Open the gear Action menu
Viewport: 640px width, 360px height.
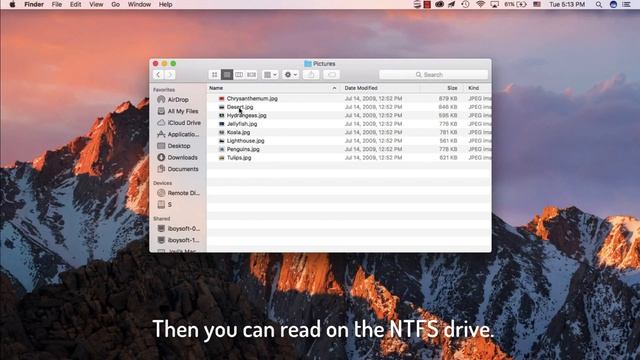pos(291,75)
